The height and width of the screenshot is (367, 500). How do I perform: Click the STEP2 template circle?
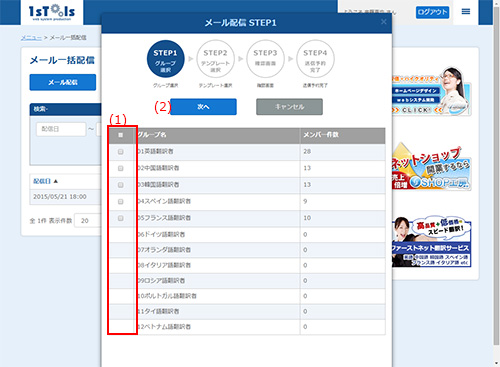(215, 59)
